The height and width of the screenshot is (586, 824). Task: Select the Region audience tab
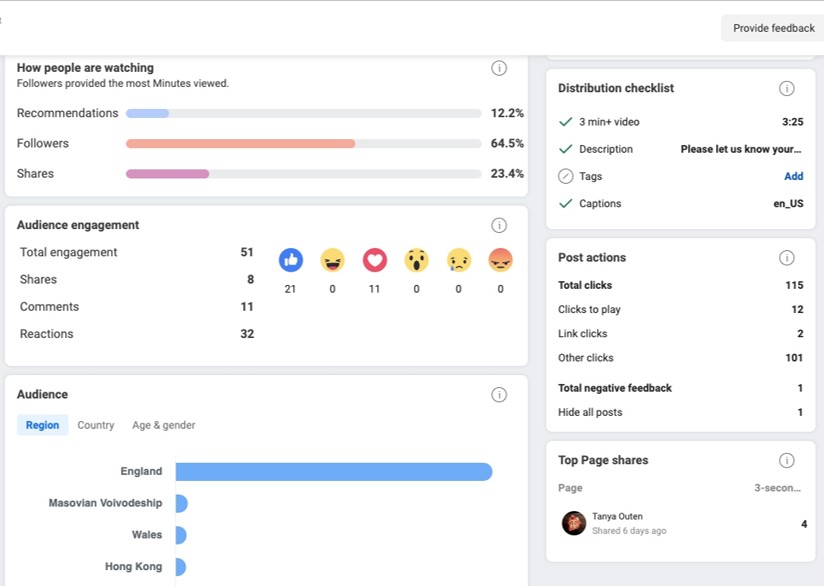tap(42, 425)
